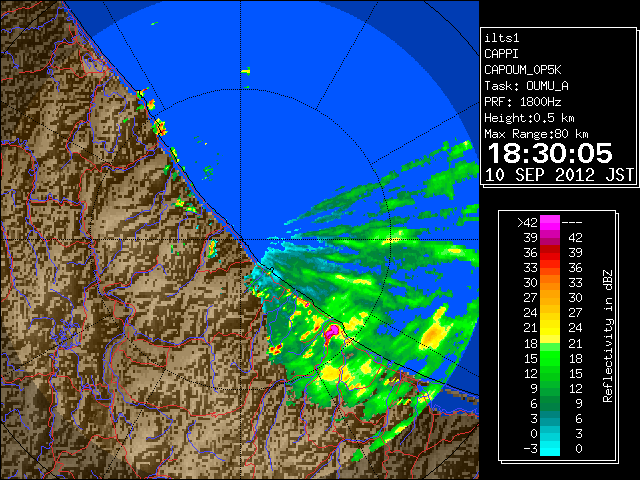Click the small yellow echo over open sea

click(x=246, y=72)
